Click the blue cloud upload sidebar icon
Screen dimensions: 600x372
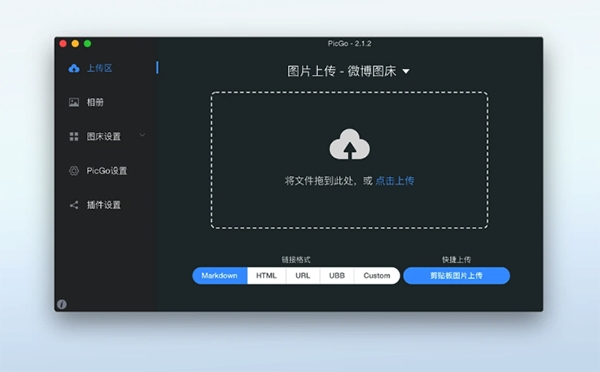(x=74, y=69)
